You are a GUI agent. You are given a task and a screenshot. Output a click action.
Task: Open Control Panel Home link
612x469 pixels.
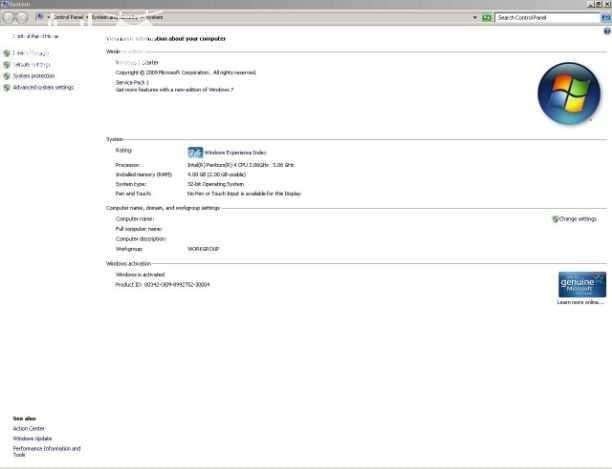36,36
